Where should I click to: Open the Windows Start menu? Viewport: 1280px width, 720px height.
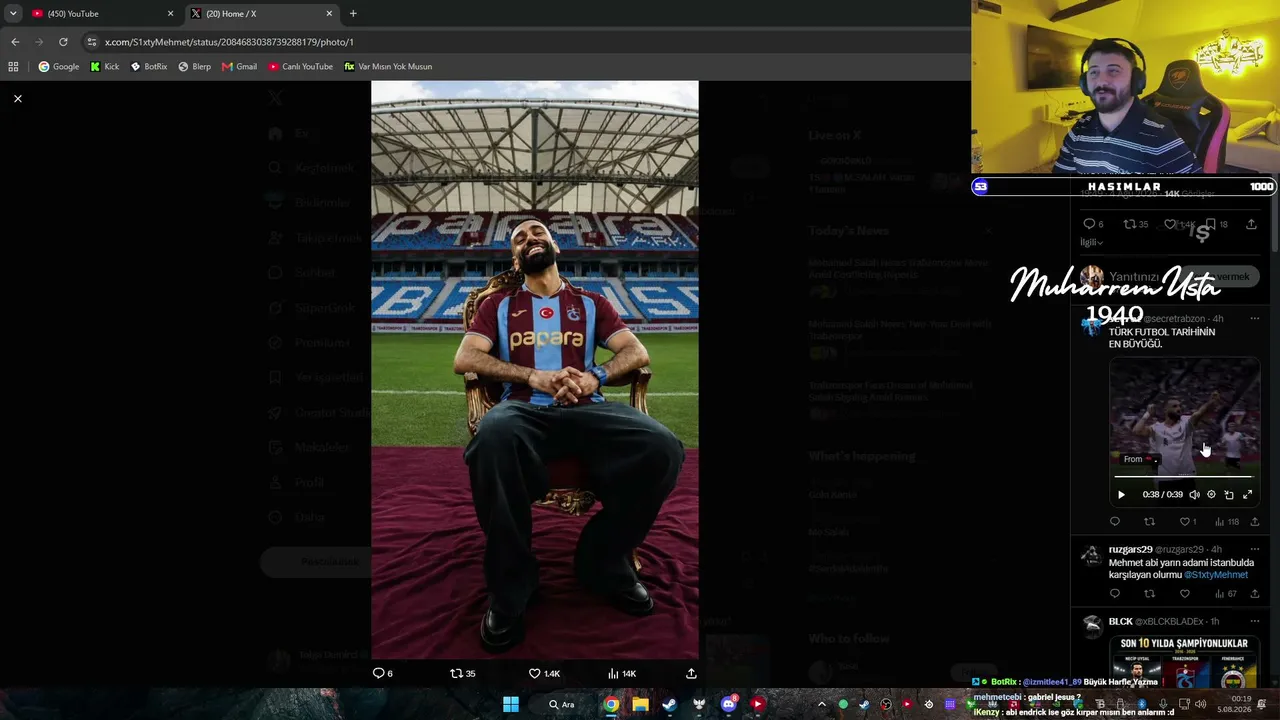coord(511,704)
